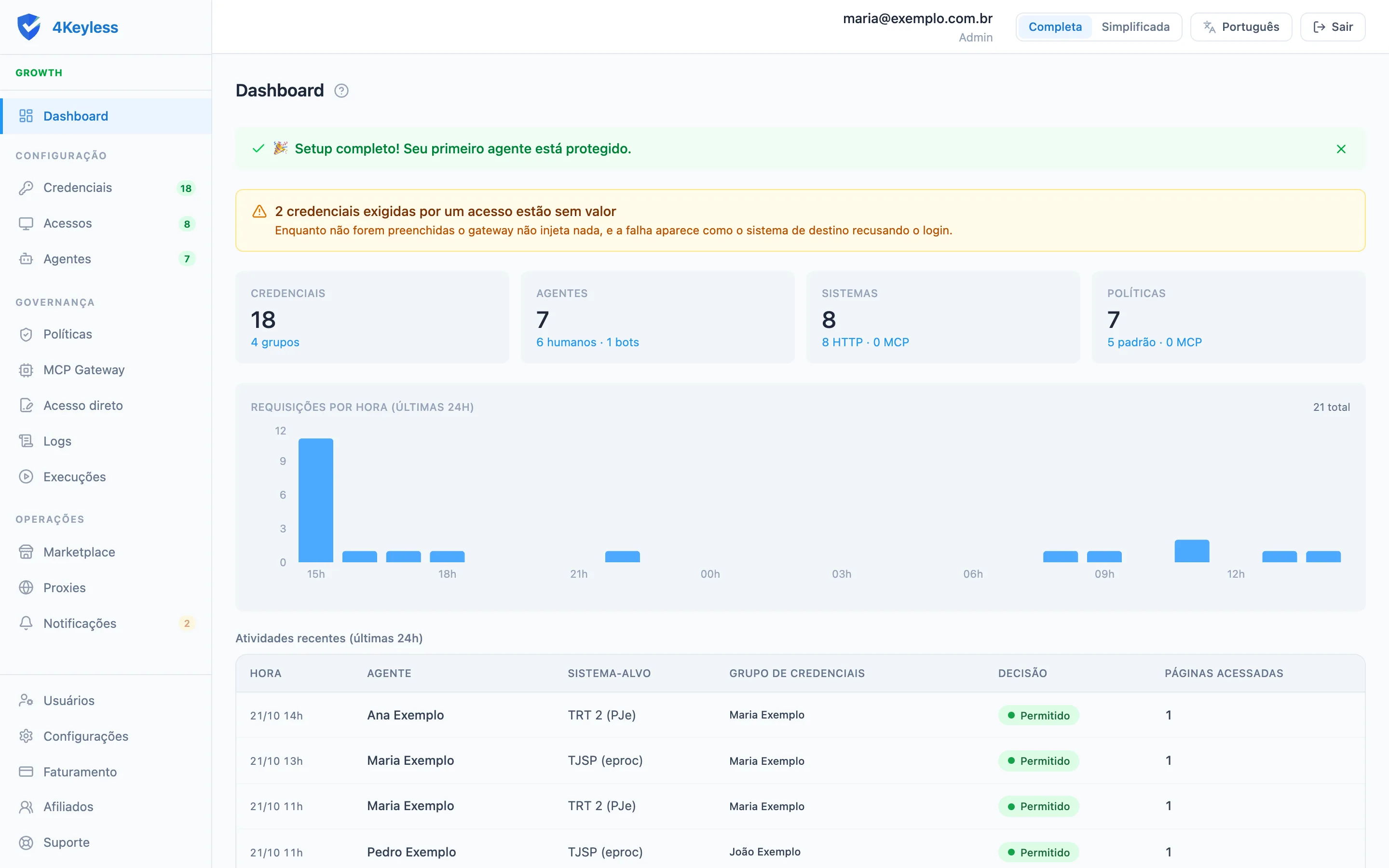Screen dimensions: 1389x868
Task: Click the Proxies globe icon
Action: [26, 587]
